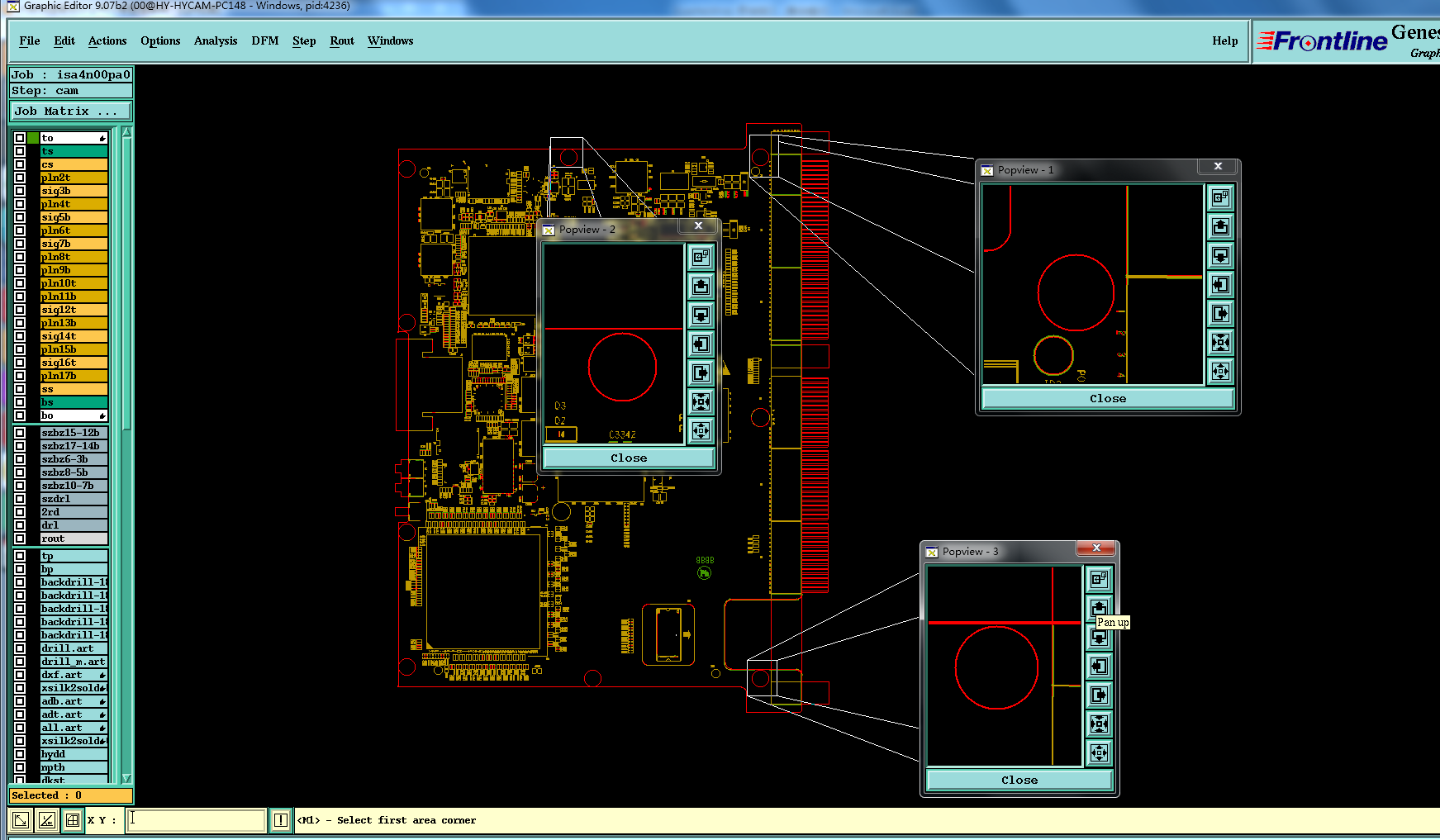Click outward-arrows zoom icon in Popview - 1

1220,371
